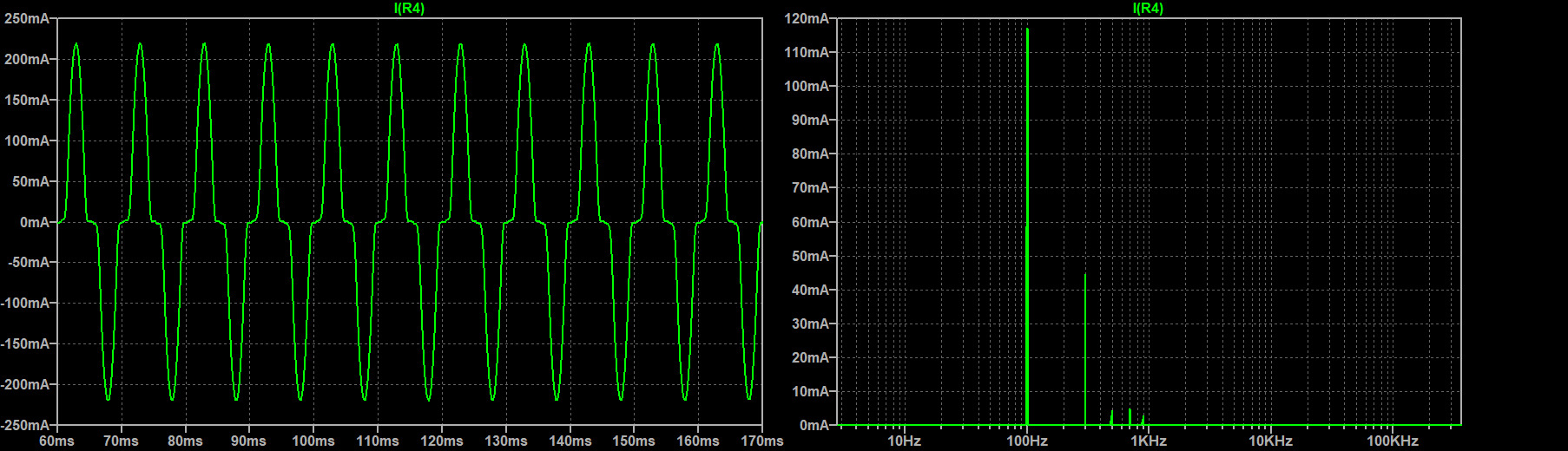Click the 160ms label on the time axis
This screenshot has height=451, width=1568.
[698, 441]
